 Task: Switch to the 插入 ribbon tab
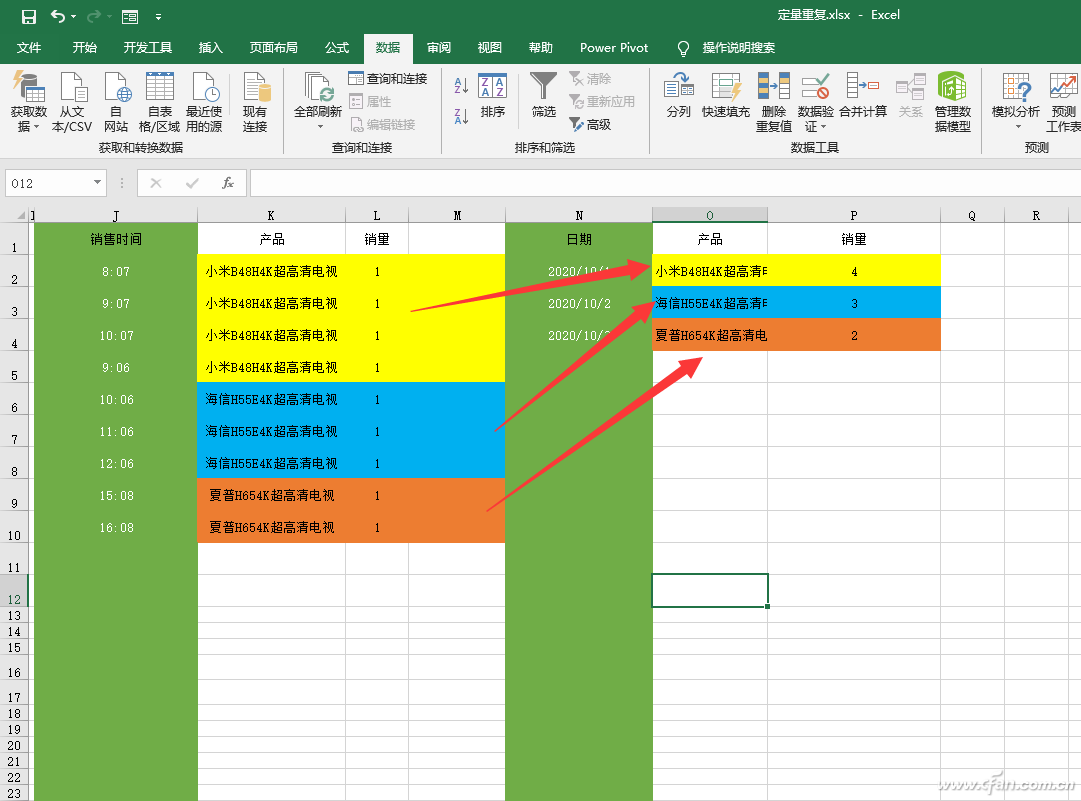[x=210, y=48]
